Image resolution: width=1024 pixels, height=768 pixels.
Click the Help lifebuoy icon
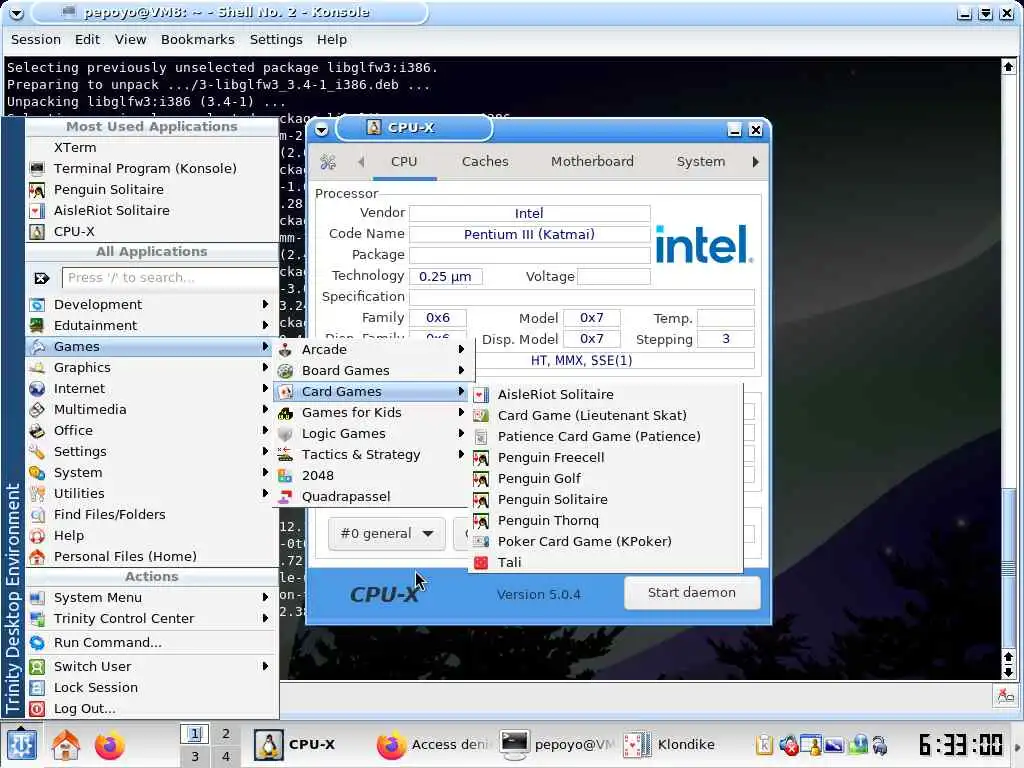(x=37, y=536)
